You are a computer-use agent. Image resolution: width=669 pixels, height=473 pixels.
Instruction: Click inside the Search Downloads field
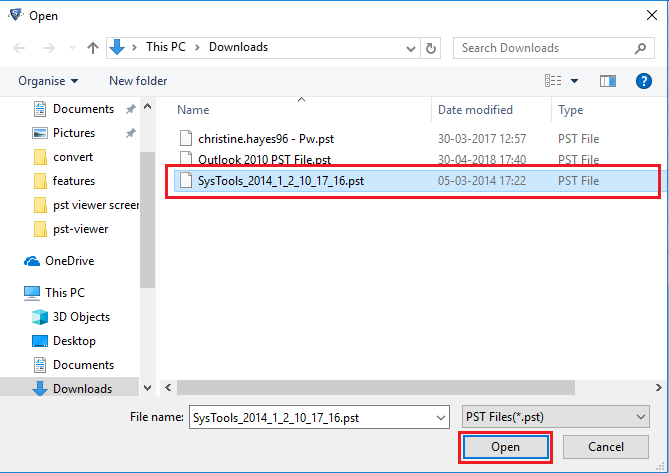pos(546,48)
